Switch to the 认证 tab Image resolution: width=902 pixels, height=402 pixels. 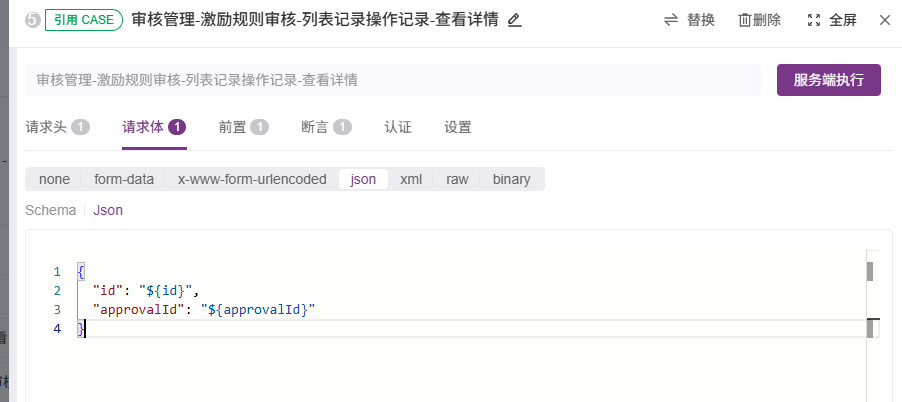point(398,127)
